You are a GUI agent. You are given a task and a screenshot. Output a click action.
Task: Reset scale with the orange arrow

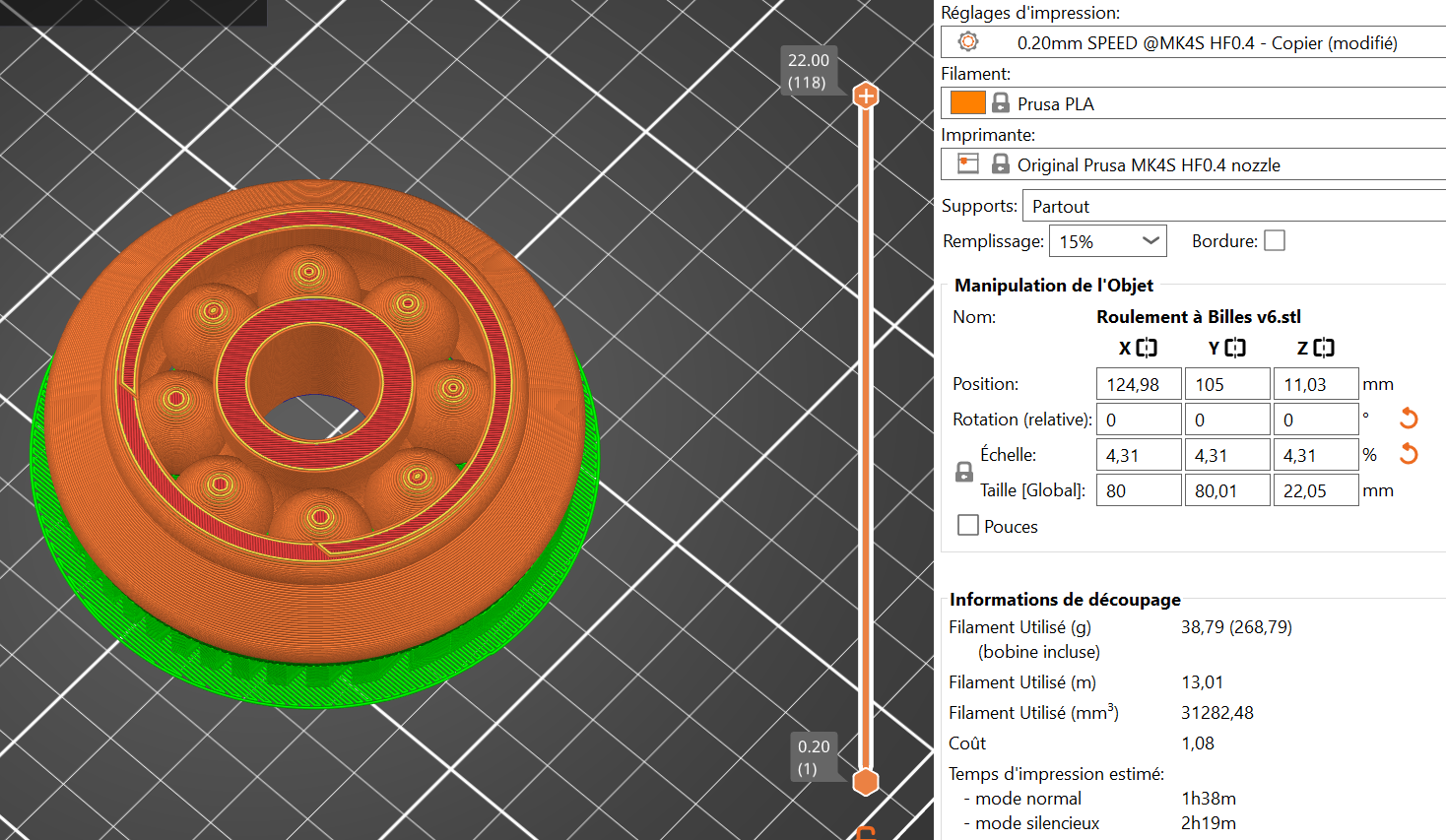[x=1409, y=454]
